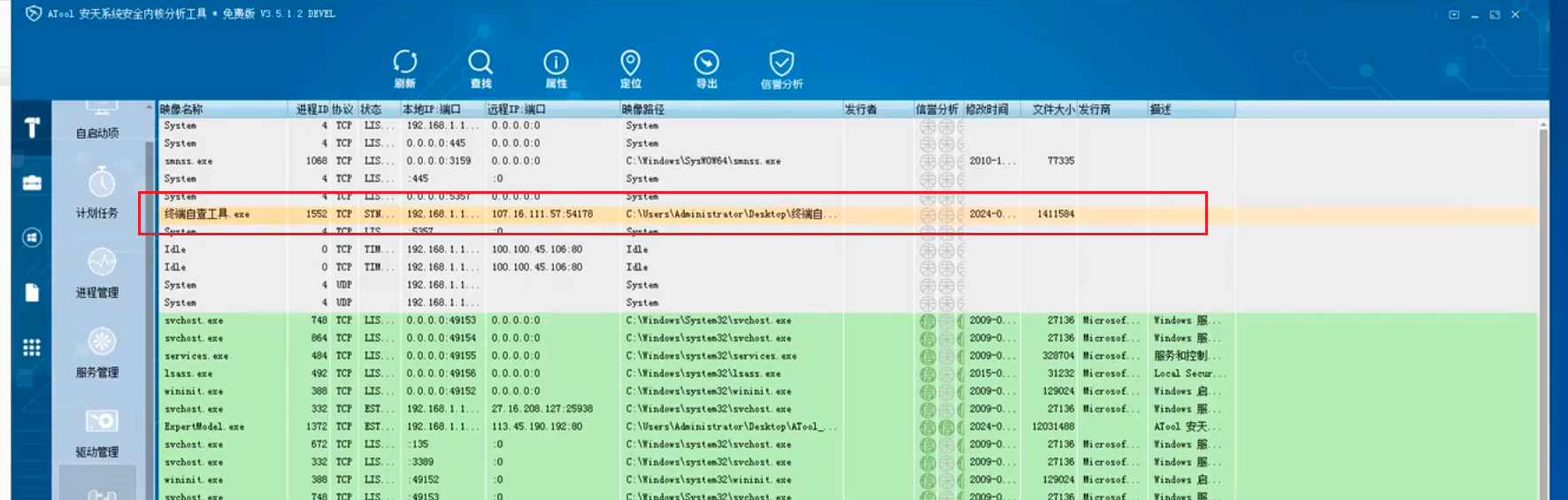Click description Local Secur... in lsass.exe row

pos(1189,373)
